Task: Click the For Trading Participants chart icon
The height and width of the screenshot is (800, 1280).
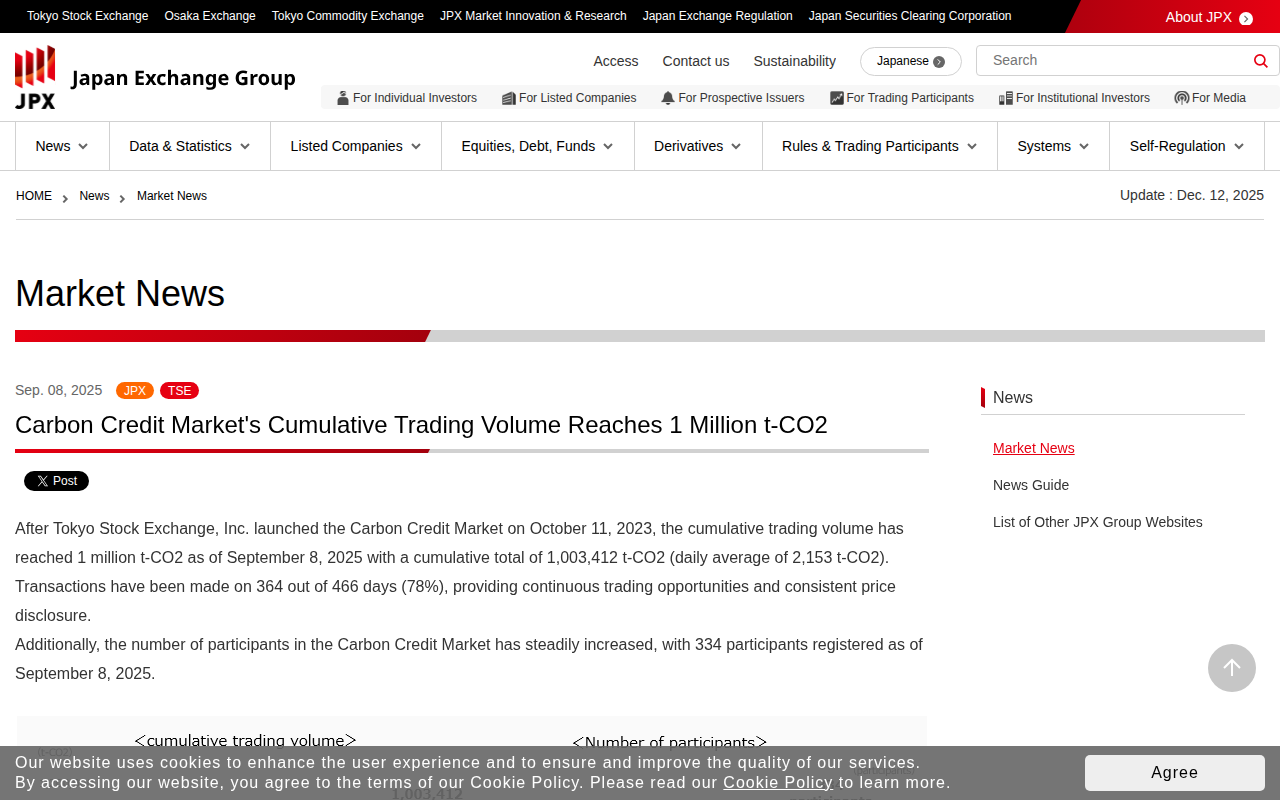Action: coord(837,98)
